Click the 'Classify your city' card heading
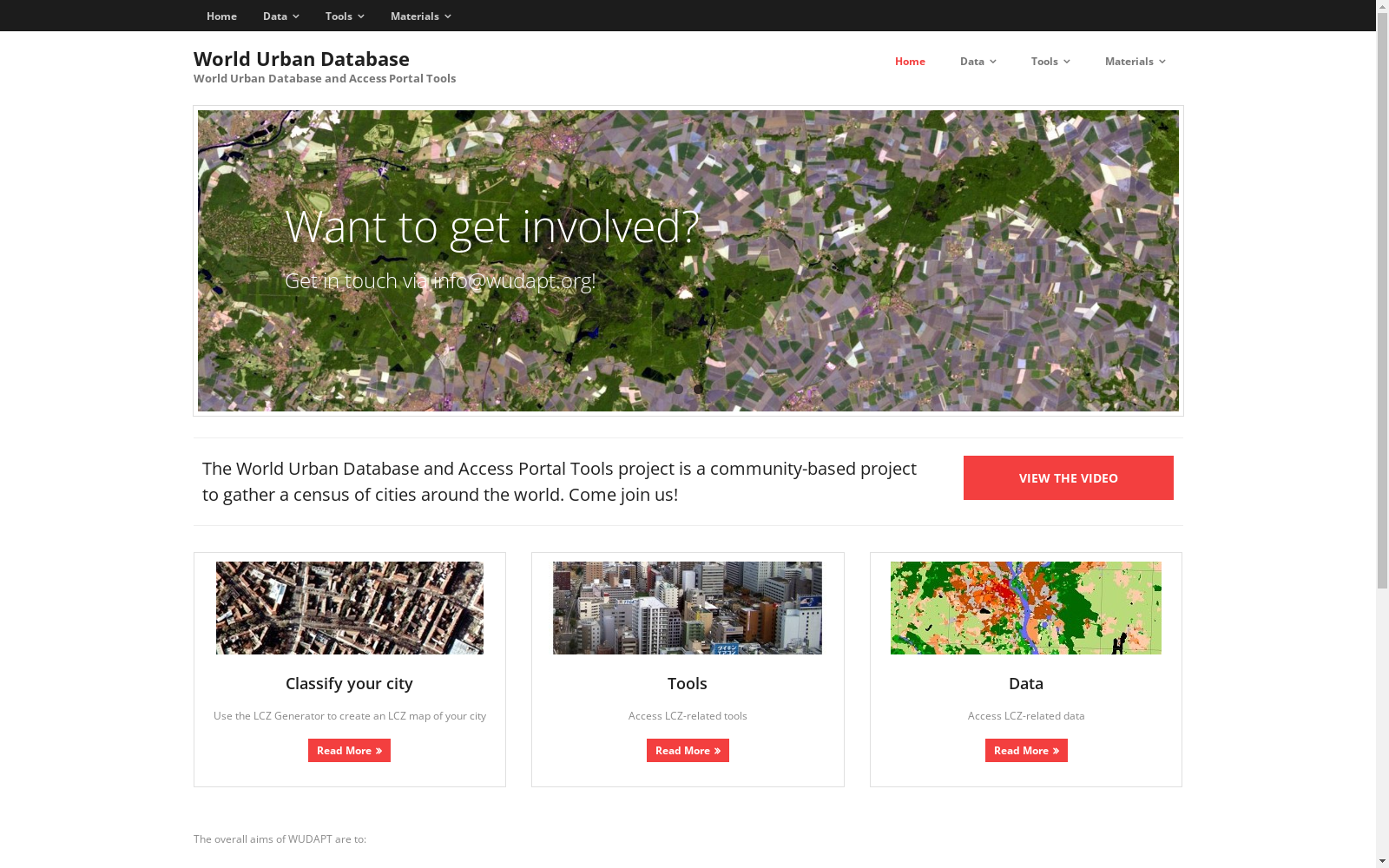 click(x=349, y=683)
